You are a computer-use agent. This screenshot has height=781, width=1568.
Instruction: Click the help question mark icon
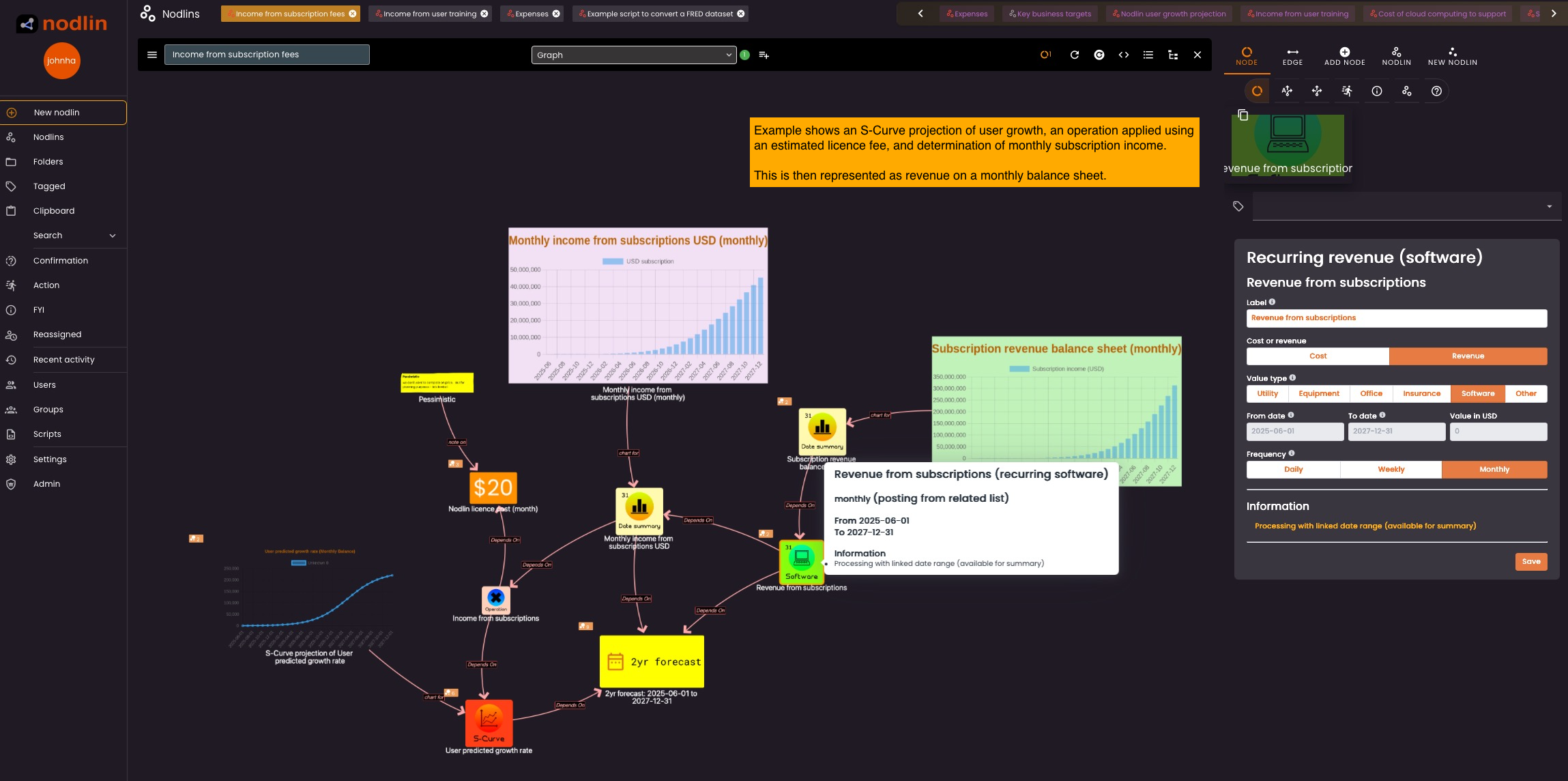pos(1436,91)
